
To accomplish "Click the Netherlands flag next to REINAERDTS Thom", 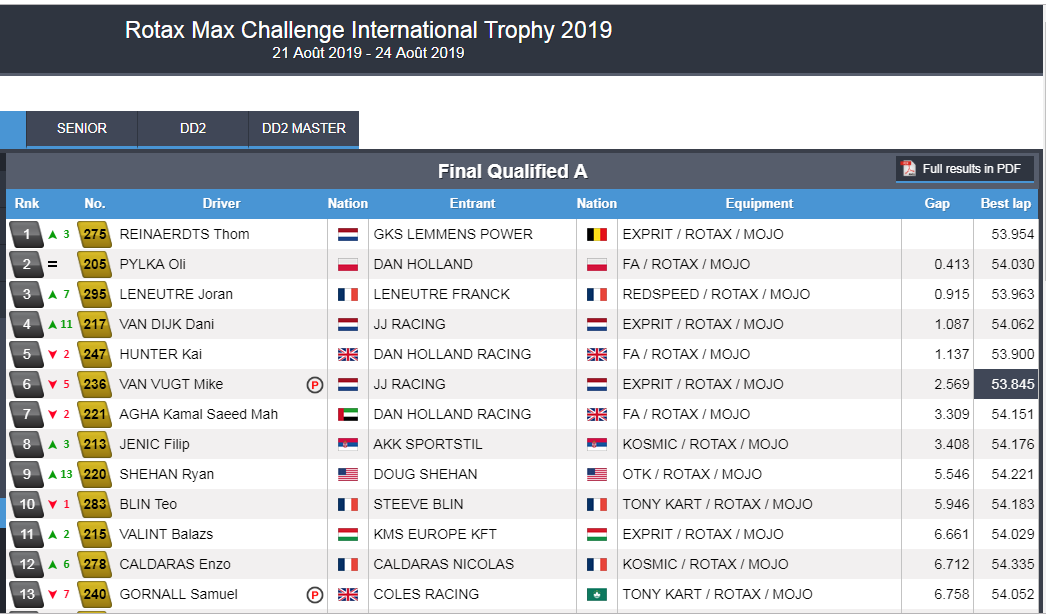I will pos(348,235).
